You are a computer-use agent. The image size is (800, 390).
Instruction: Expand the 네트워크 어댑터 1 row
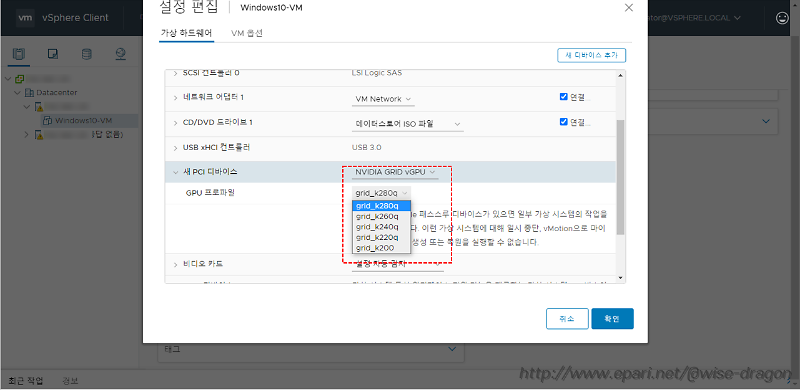click(x=175, y=98)
